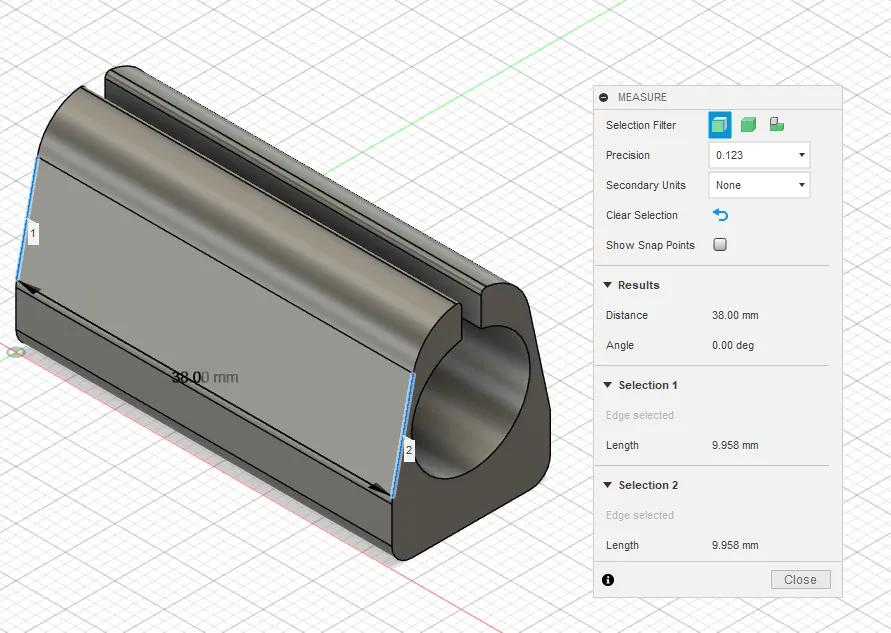891x633 pixels.
Task: Collapse the Selection 2 section
Action: tap(607, 485)
